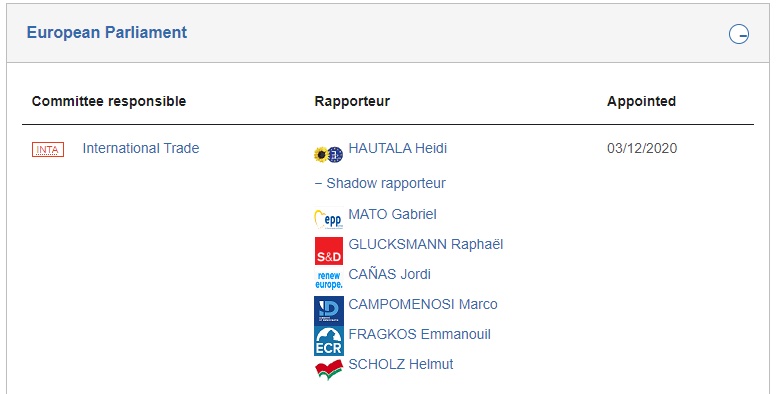Open CAÑAS Jordi's profile
The image size is (779, 394).
(x=390, y=274)
